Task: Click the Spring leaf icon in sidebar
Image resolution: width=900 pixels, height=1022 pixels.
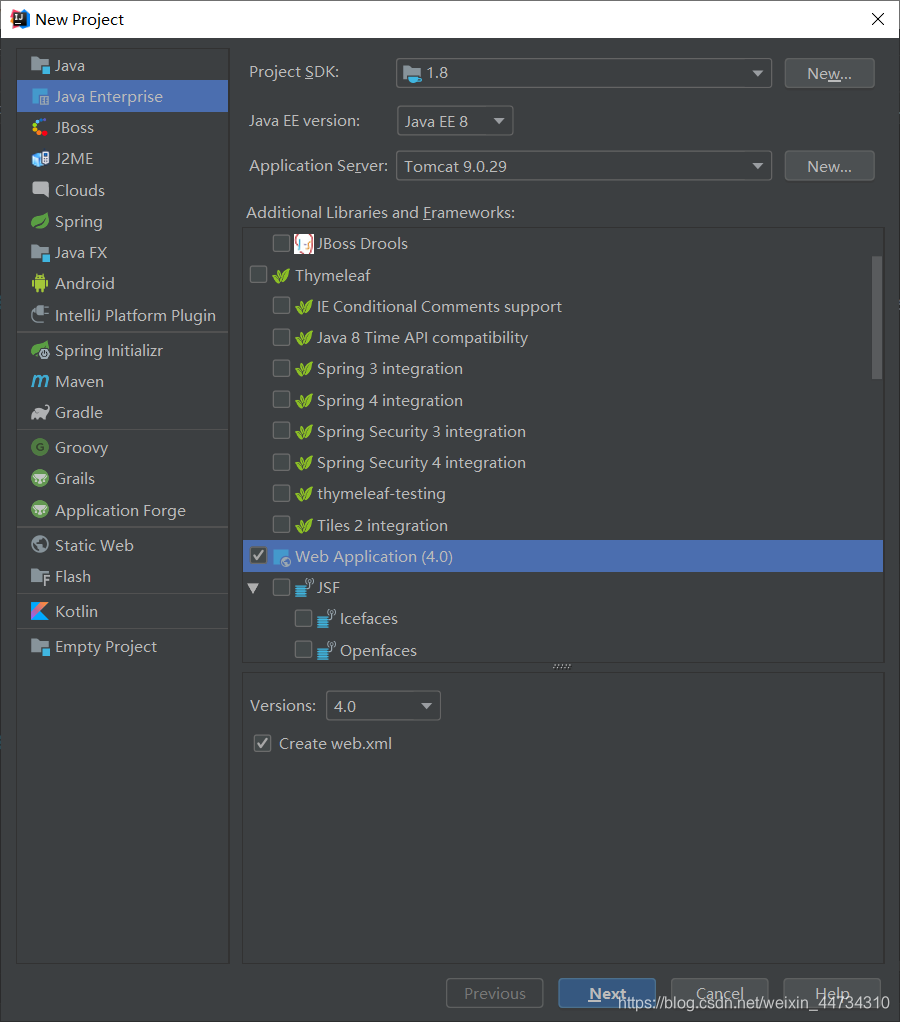Action: [x=40, y=221]
